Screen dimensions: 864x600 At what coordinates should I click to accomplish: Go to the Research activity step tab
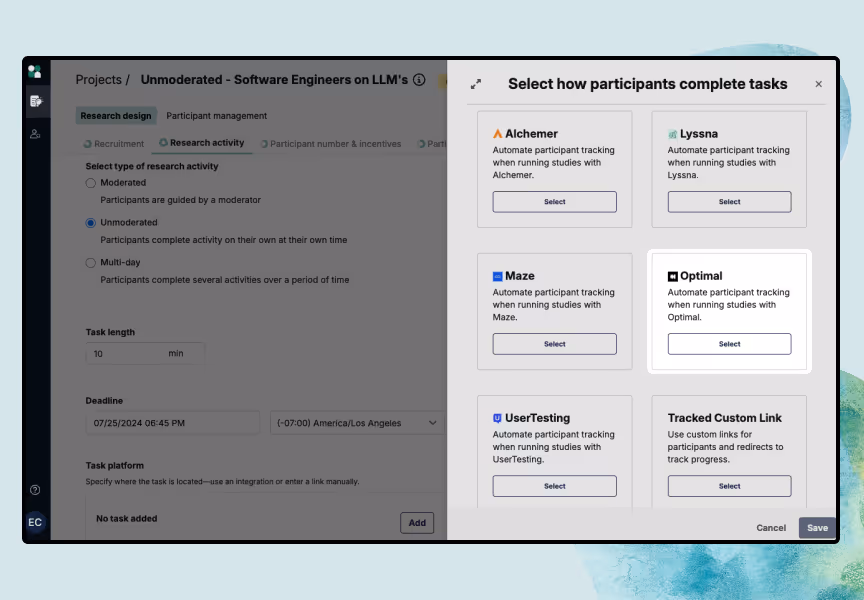pyautogui.click(x=202, y=143)
